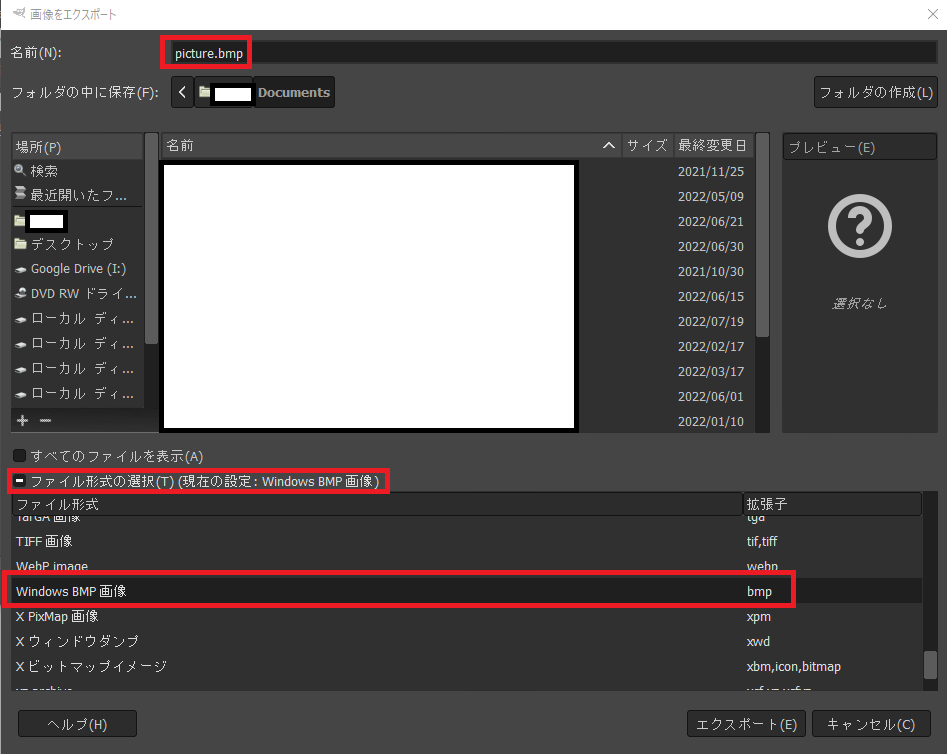This screenshot has width=947, height=754.
Task: Open the Google Drive (I:) drive icon
Action: pos(22,268)
